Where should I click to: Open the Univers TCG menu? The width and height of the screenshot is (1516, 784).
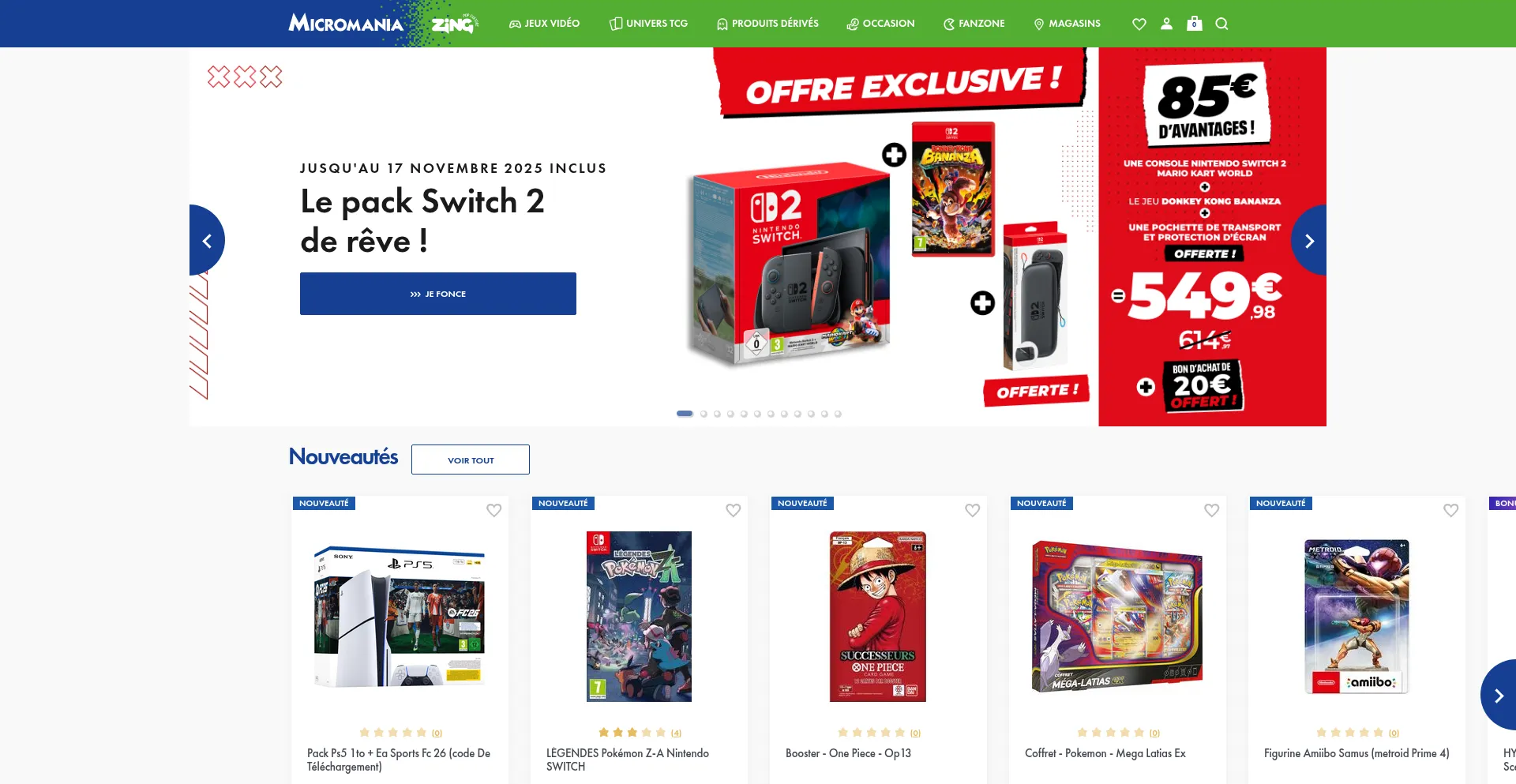click(649, 24)
